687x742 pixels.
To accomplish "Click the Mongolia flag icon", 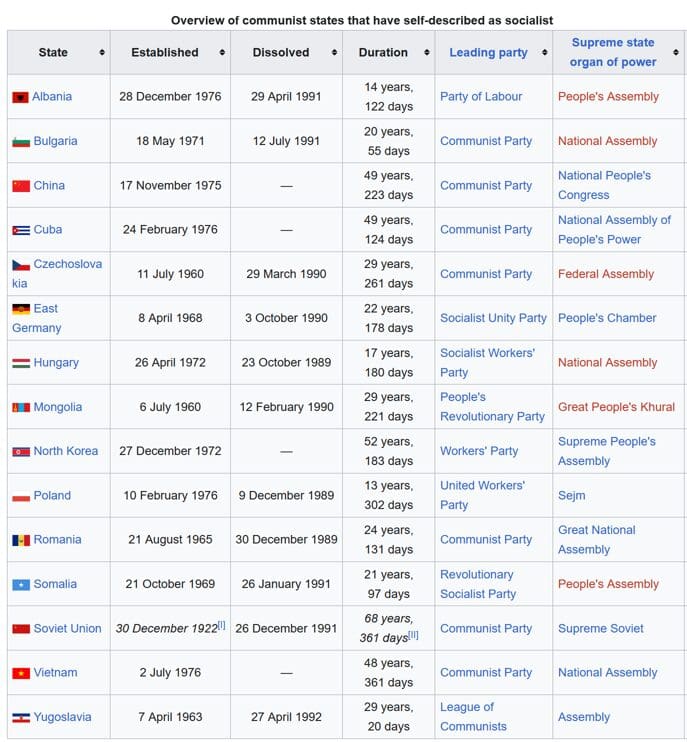I will 20,408.
